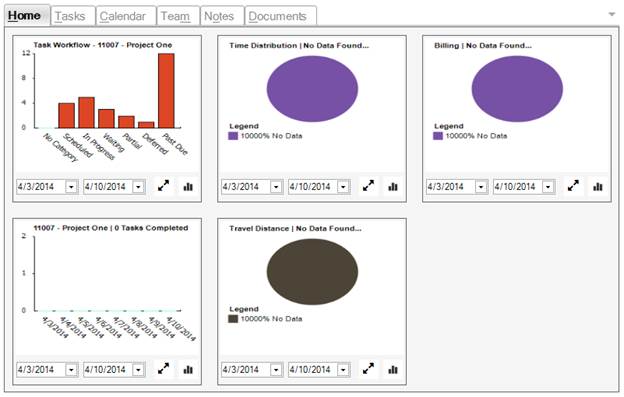Viewport: 624px width, 397px height.
Task: Click '10000% No Data' text in Billing legend
Action: click(476, 136)
